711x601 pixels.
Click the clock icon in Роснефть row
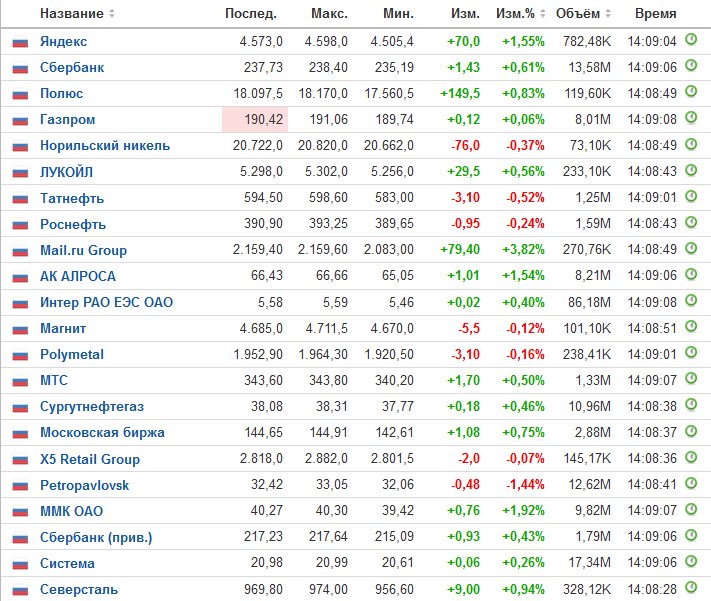691,222
